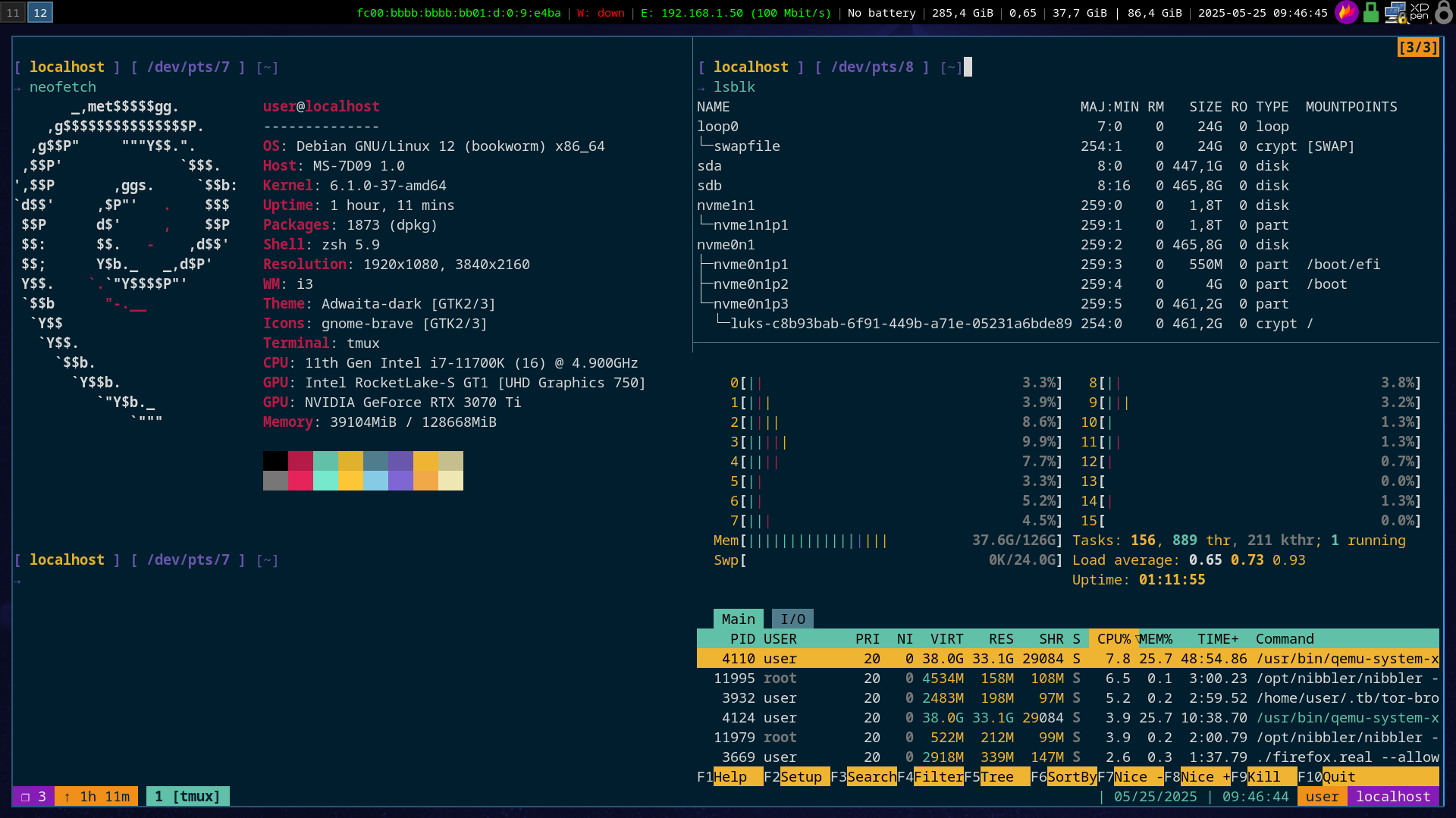The image size is (1456, 818).
Task: Click F6 SortBy in htop
Action: 1063,776
